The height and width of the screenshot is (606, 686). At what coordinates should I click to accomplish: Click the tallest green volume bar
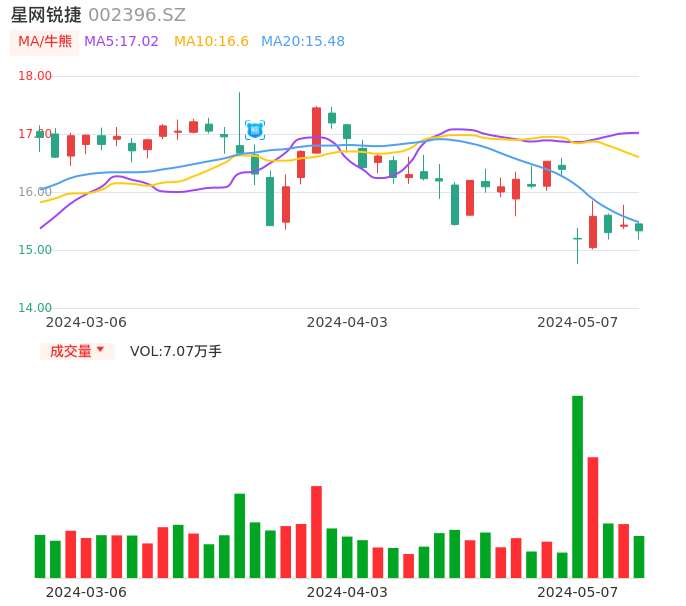tap(577, 486)
